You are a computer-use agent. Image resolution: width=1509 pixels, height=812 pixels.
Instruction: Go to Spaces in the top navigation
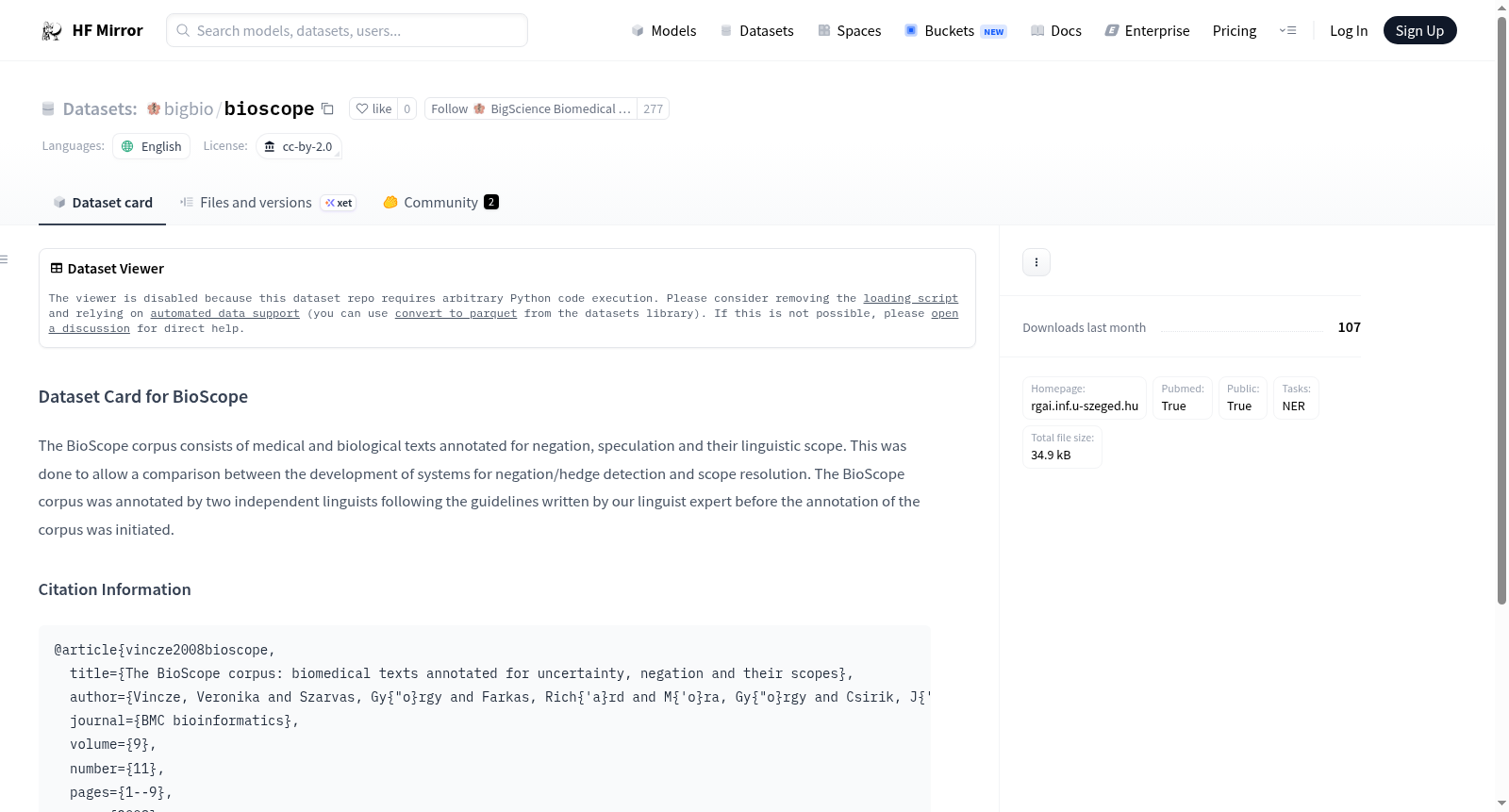[x=850, y=30]
